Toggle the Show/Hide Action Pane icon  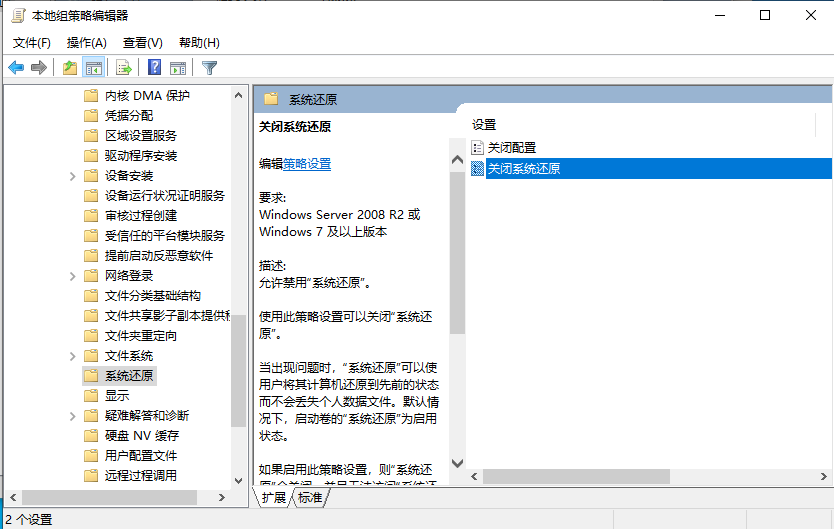(178, 68)
